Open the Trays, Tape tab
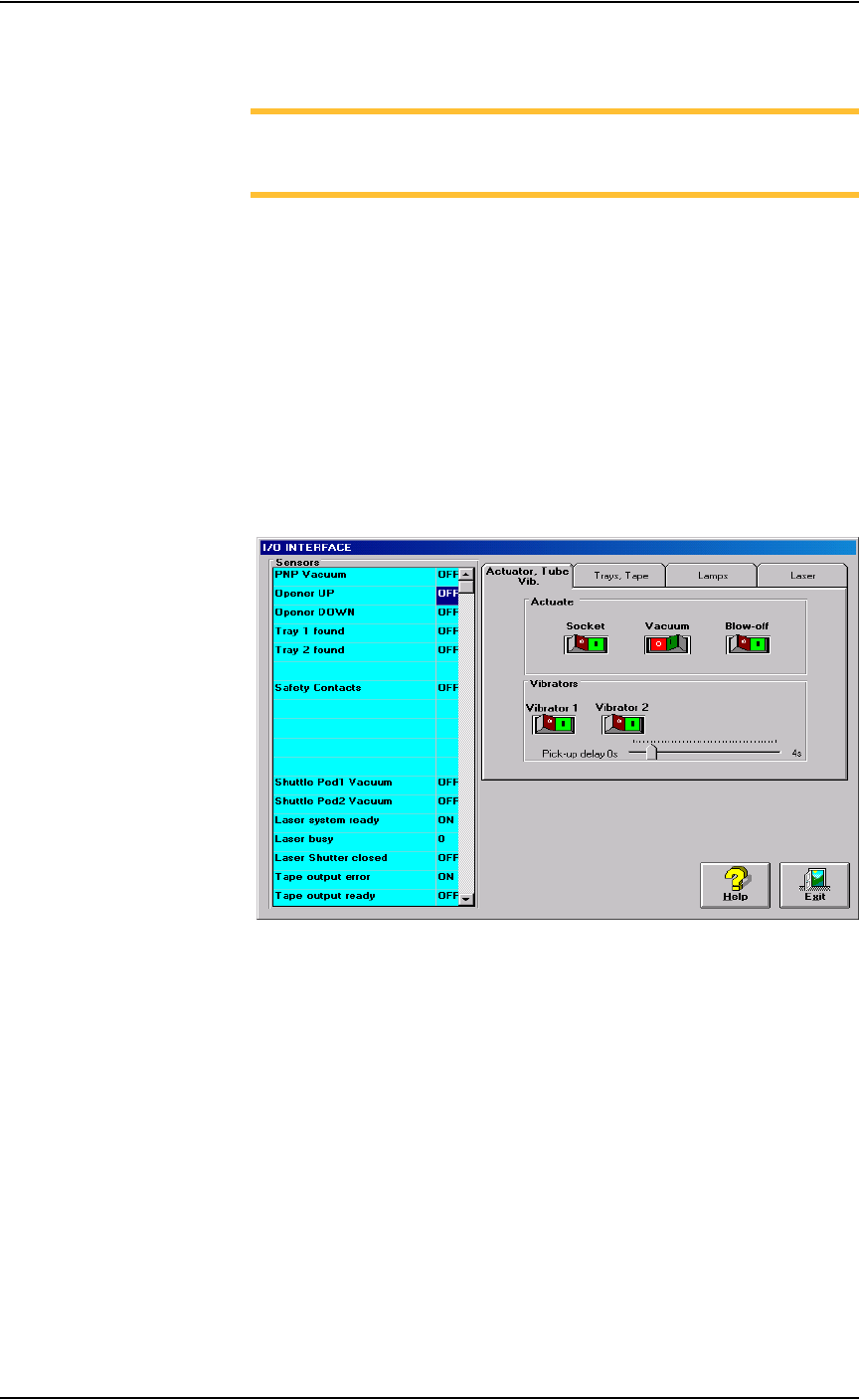The image size is (860, 1400). (x=619, y=576)
